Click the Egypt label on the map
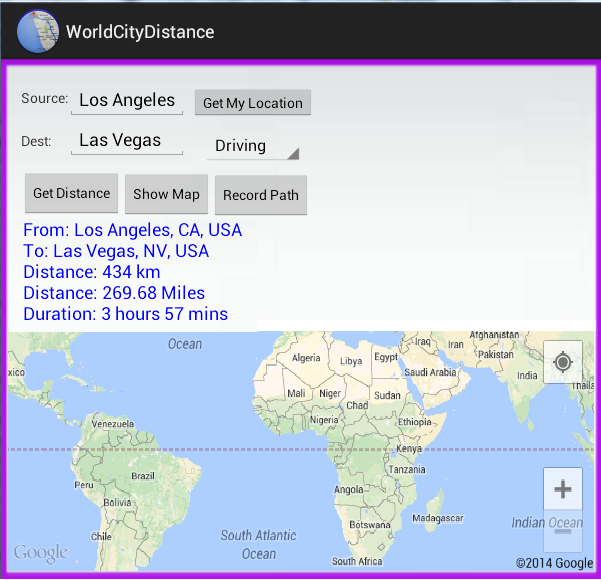The height and width of the screenshot is (580, 601). (x=386, y=357)
